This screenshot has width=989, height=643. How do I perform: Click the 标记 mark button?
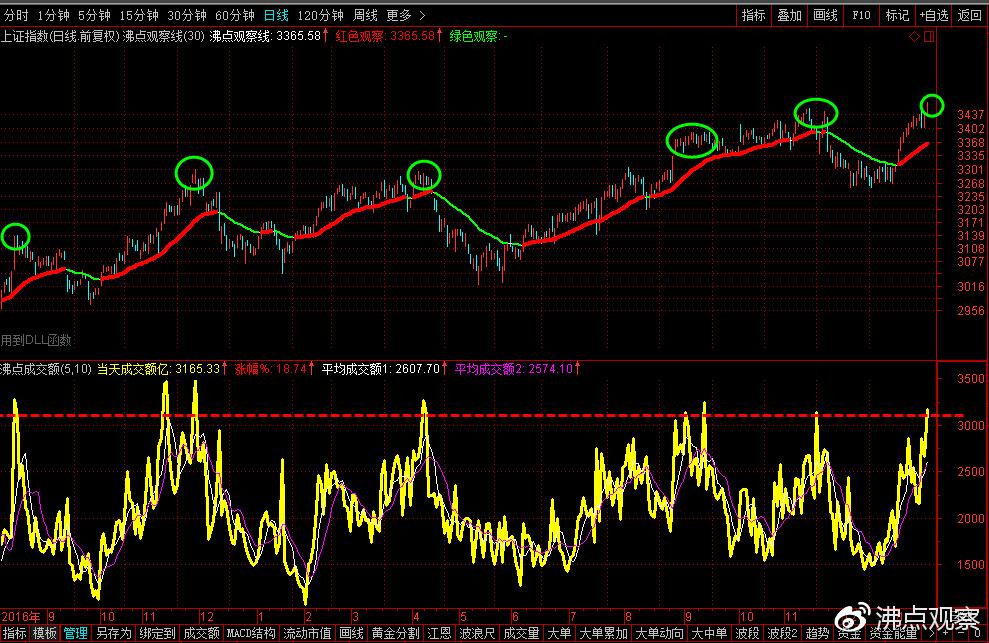(897, 15)
